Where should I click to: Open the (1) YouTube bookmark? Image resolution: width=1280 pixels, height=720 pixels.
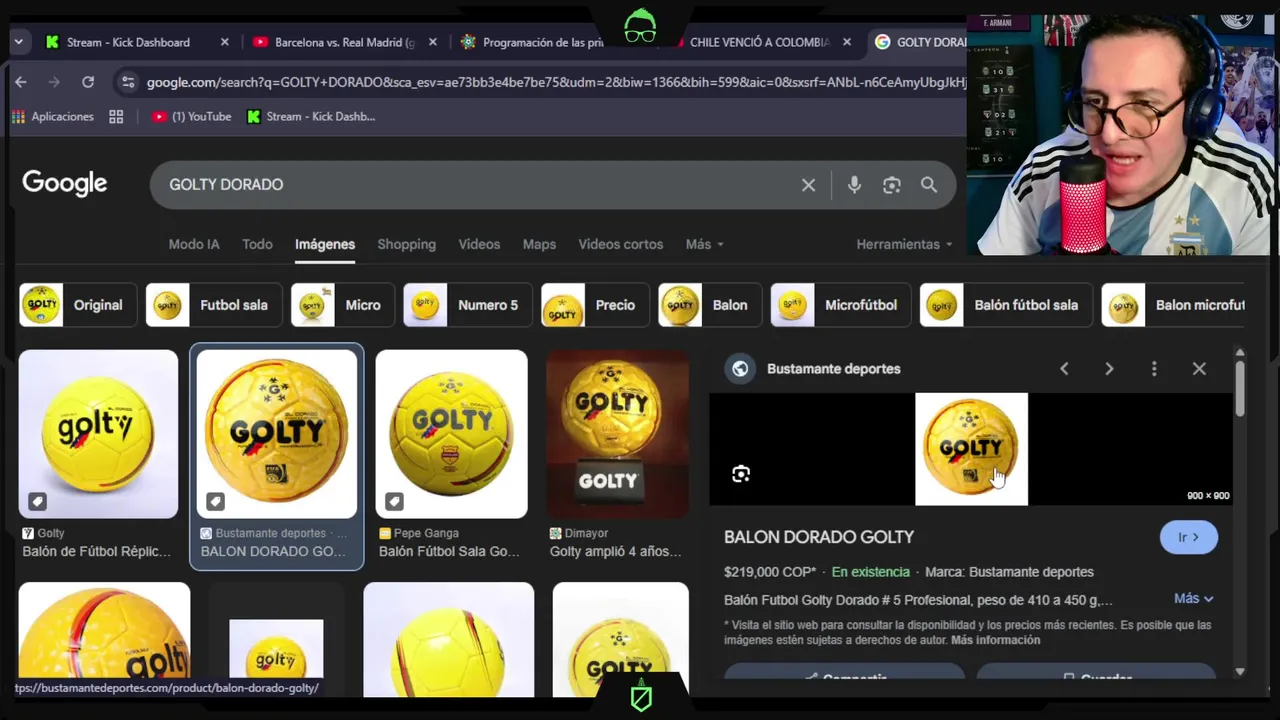191,117
